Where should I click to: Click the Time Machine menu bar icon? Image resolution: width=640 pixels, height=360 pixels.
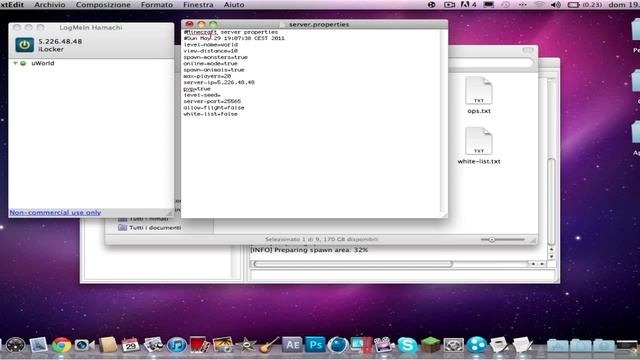point(505,5)
